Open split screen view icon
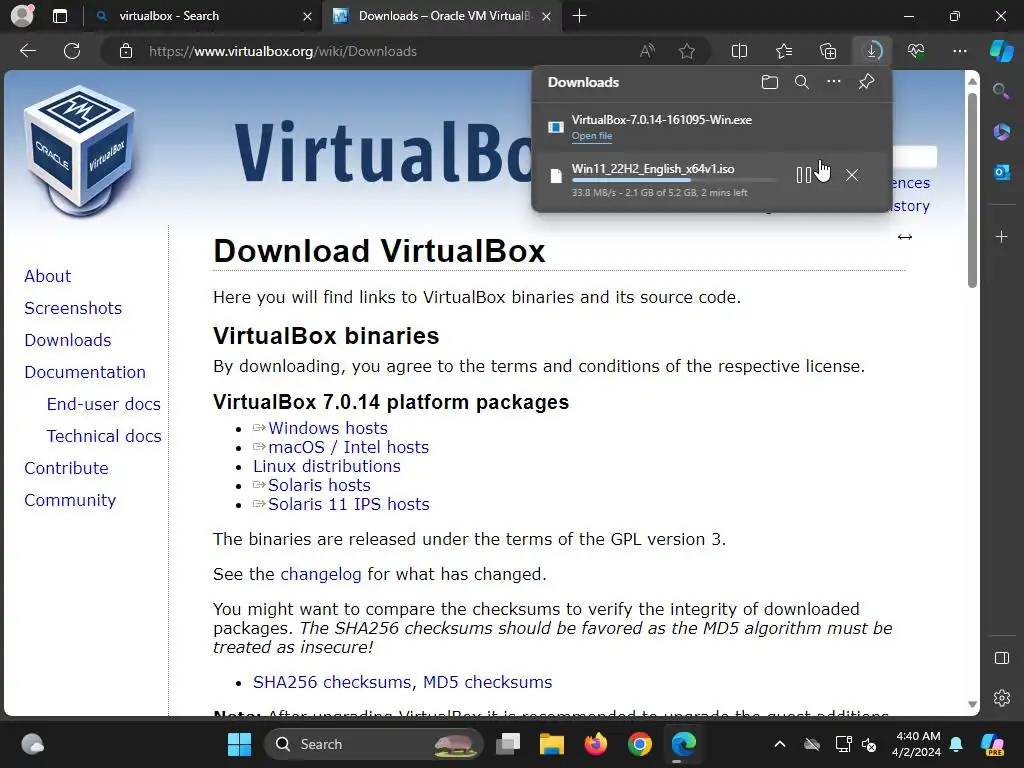This screenshot has width=1024, height=768. tap(739, 51)
